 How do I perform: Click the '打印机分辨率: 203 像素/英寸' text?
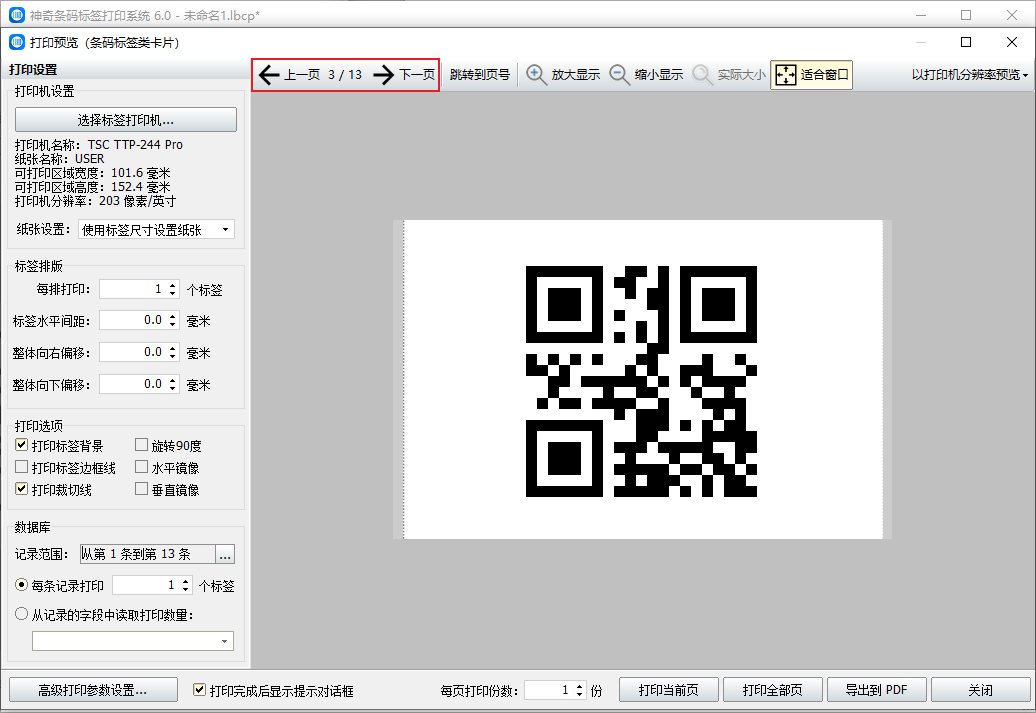pos(95,201)
